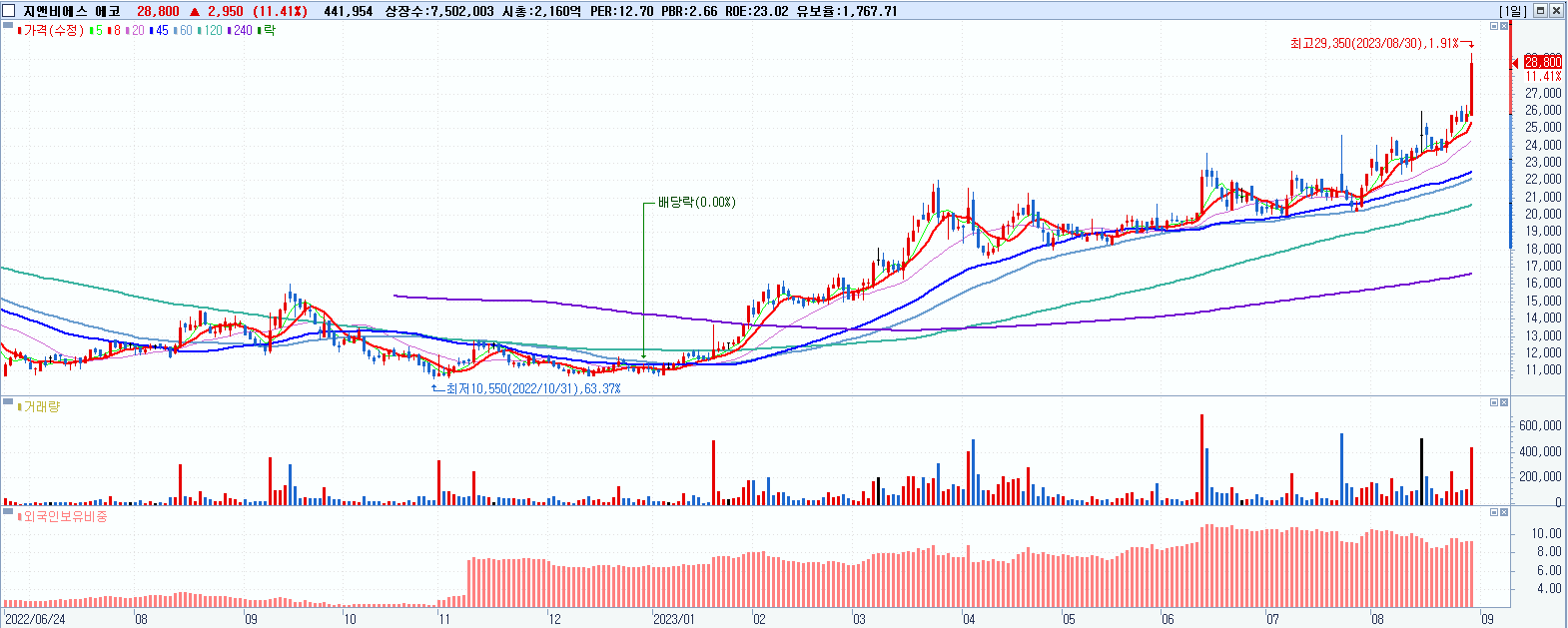
Task: Click the change amount 2,950 in header
Action: pyautogui.click(x=226, y=11)
